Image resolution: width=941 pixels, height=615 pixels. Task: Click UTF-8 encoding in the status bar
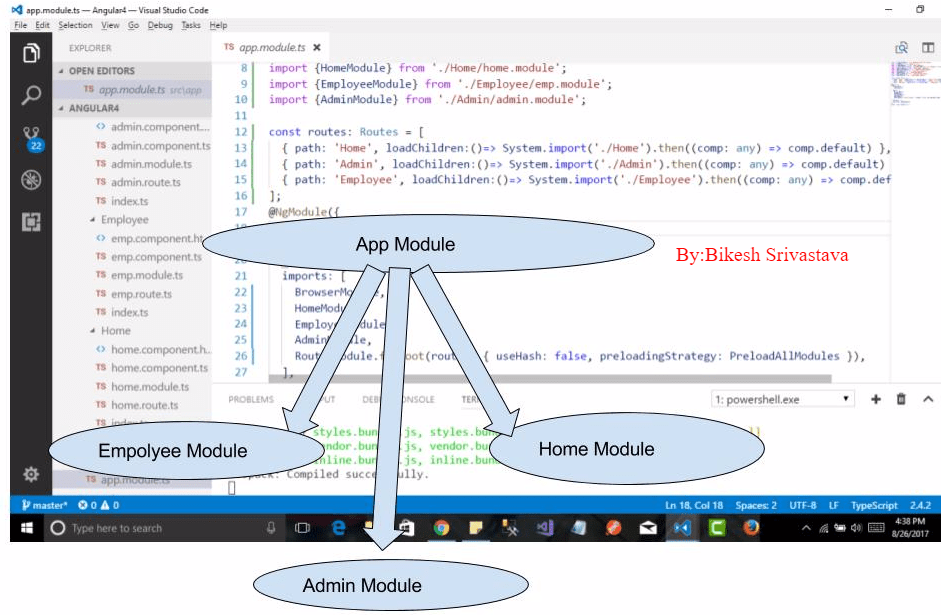coord(803,505)
